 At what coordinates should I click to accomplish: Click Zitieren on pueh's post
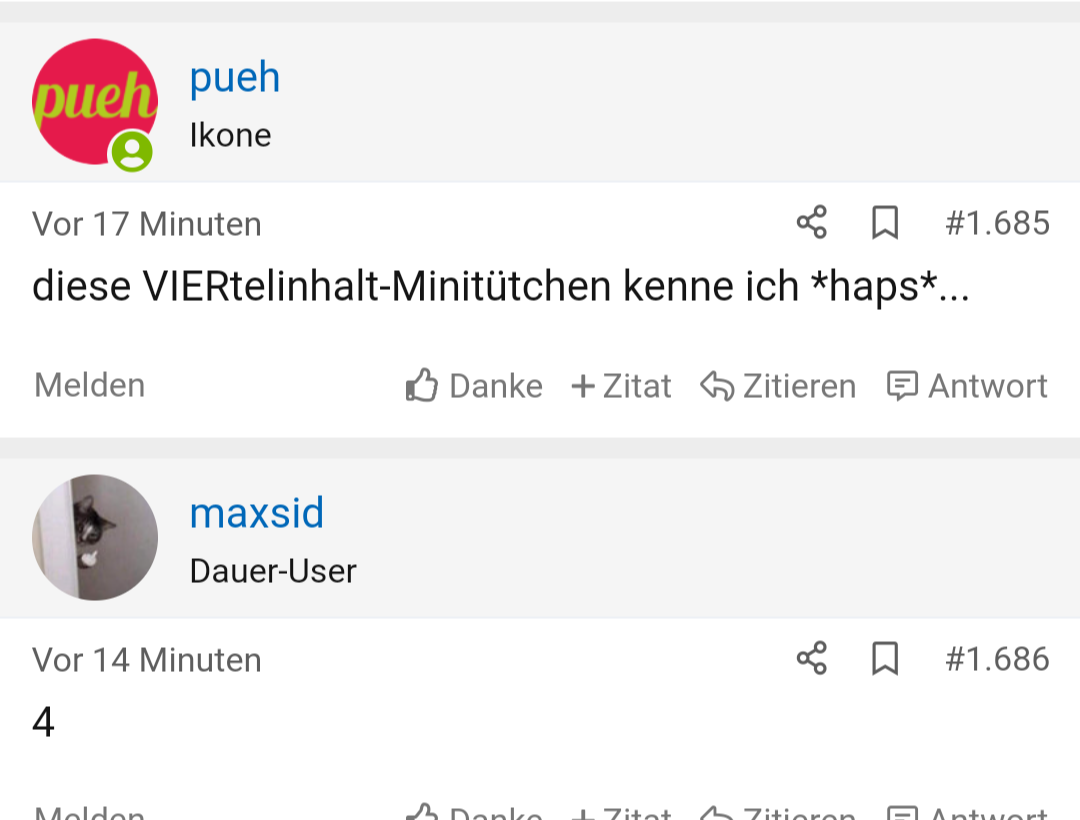[778, 386]
